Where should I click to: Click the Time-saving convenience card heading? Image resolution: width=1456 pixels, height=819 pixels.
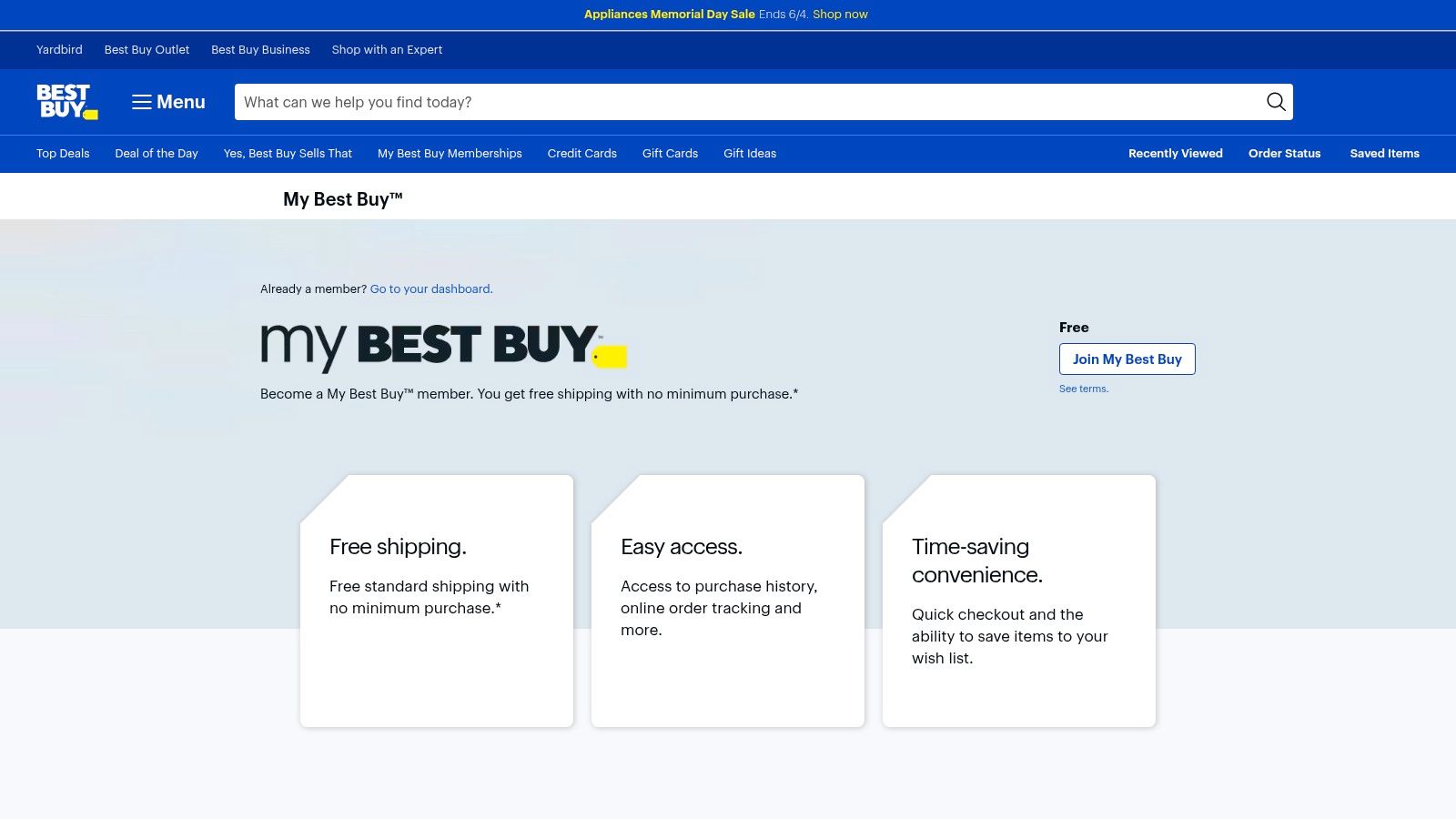point(977,561)
